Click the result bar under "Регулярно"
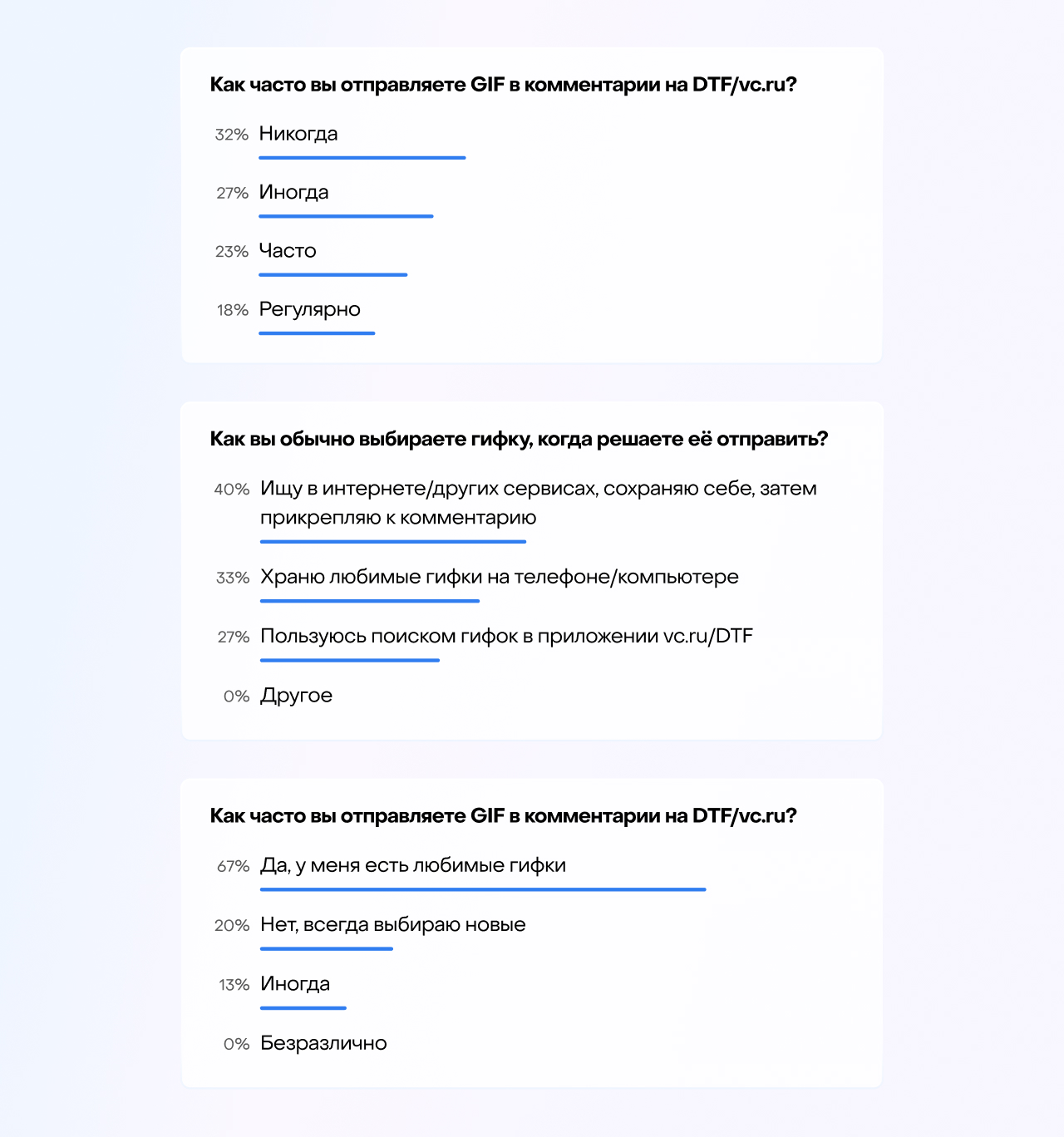 pyautogui.click(x=317, y=333)
